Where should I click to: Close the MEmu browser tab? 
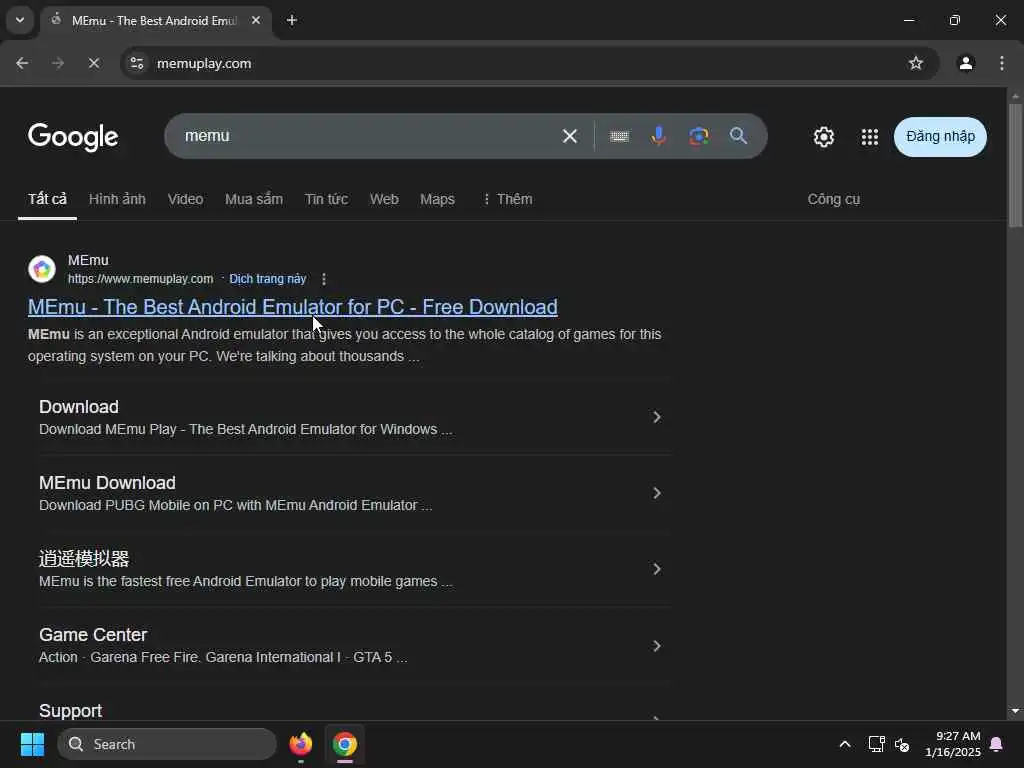(x=256, y=20)
